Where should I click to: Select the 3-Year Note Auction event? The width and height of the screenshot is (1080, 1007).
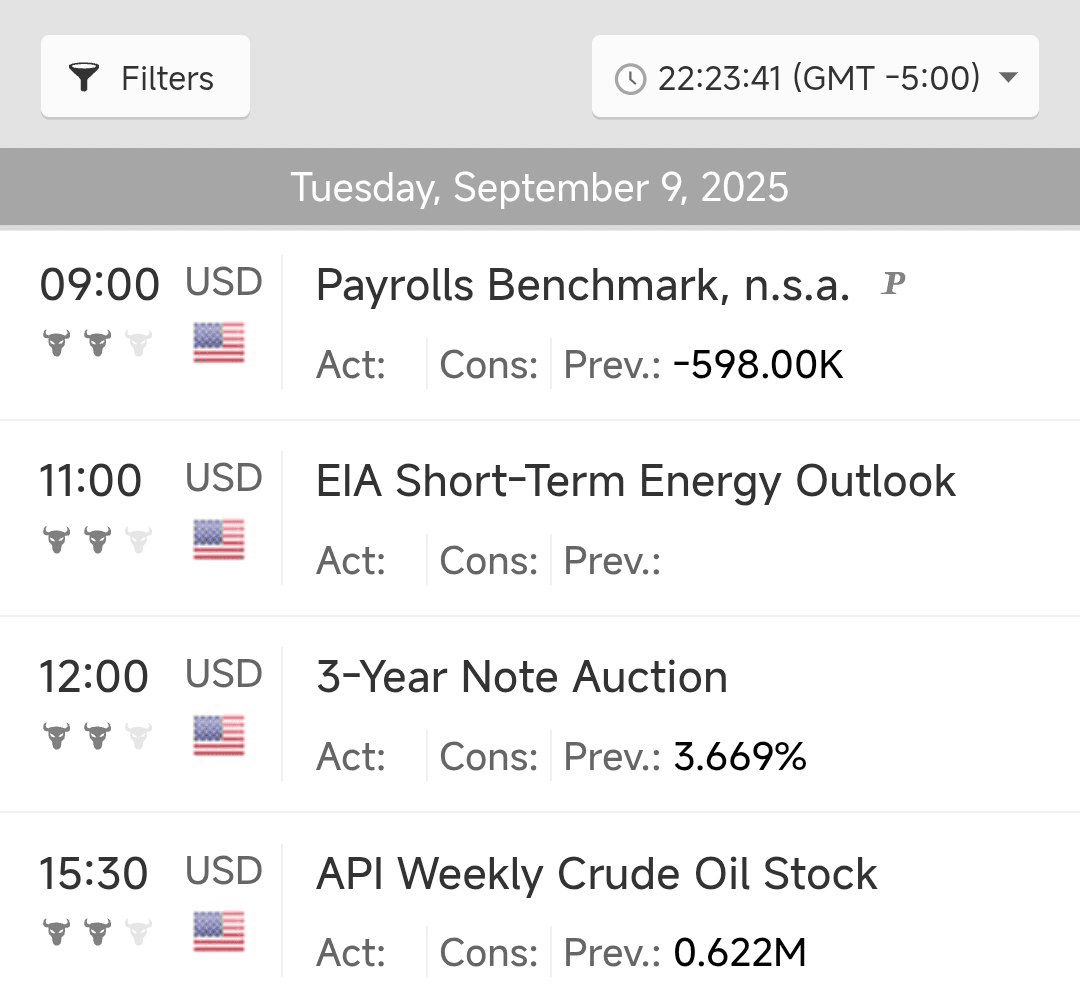[x=522, y=678]
